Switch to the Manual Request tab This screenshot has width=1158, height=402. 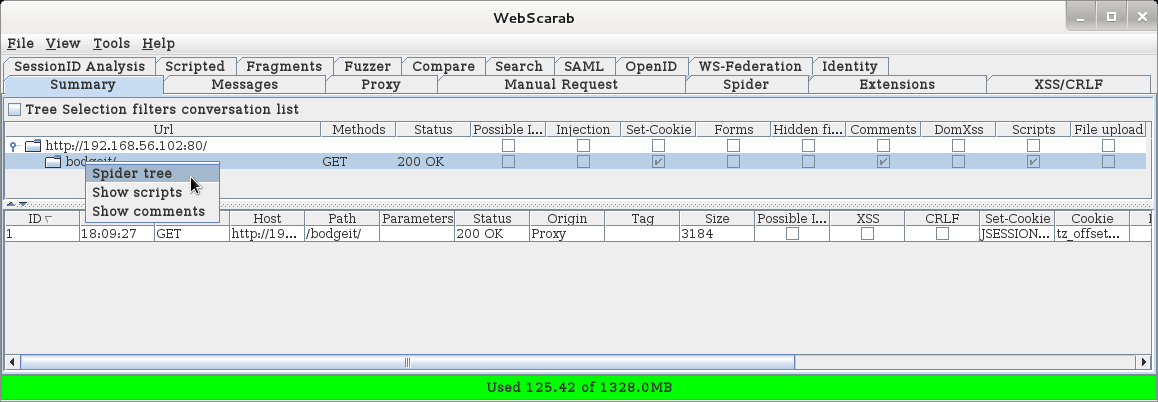pos(561,84)
